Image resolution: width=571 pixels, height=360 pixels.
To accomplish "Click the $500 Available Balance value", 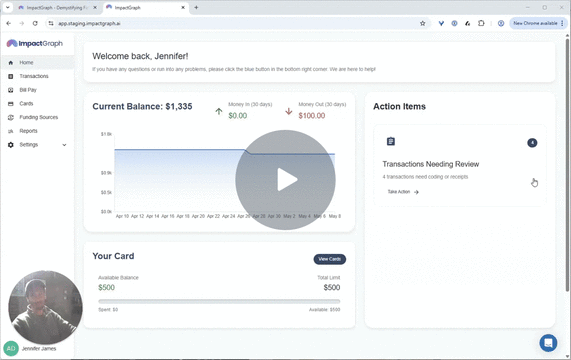I will coord(106,288).
